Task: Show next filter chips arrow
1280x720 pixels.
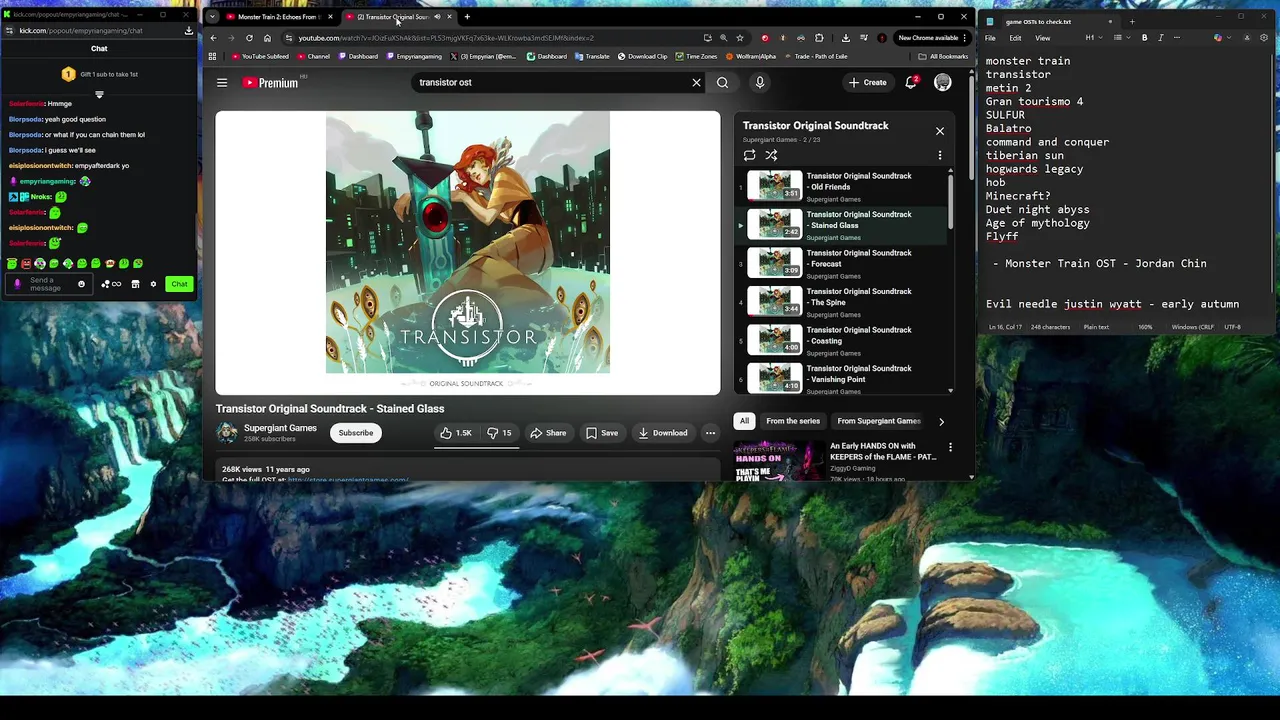Action: [941, 422]
